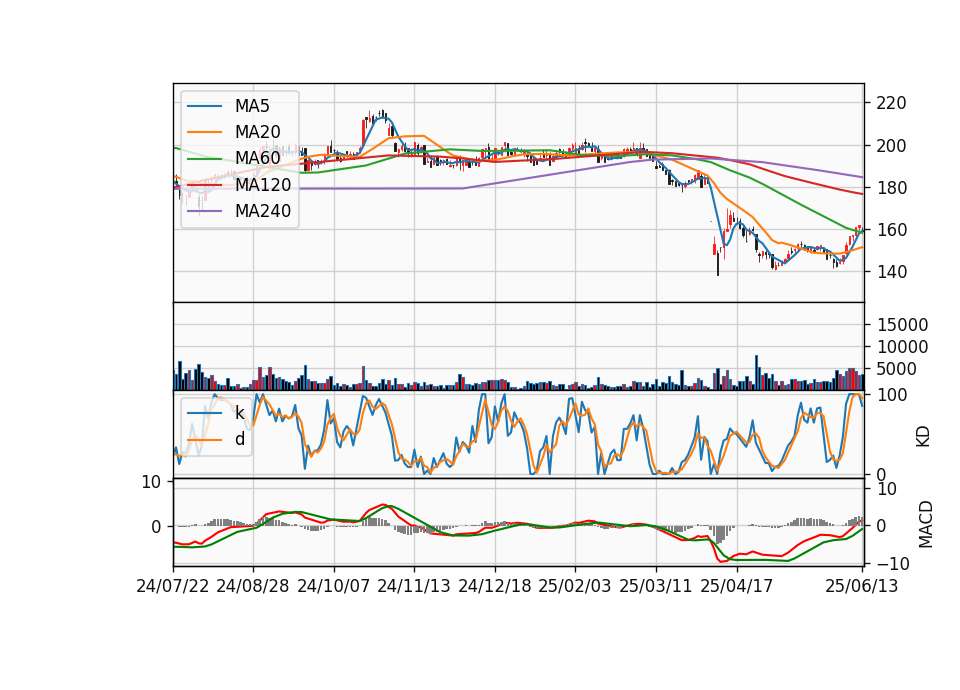
Task: Click the orange MA20 legend line swatch
Action: (204, 132)
